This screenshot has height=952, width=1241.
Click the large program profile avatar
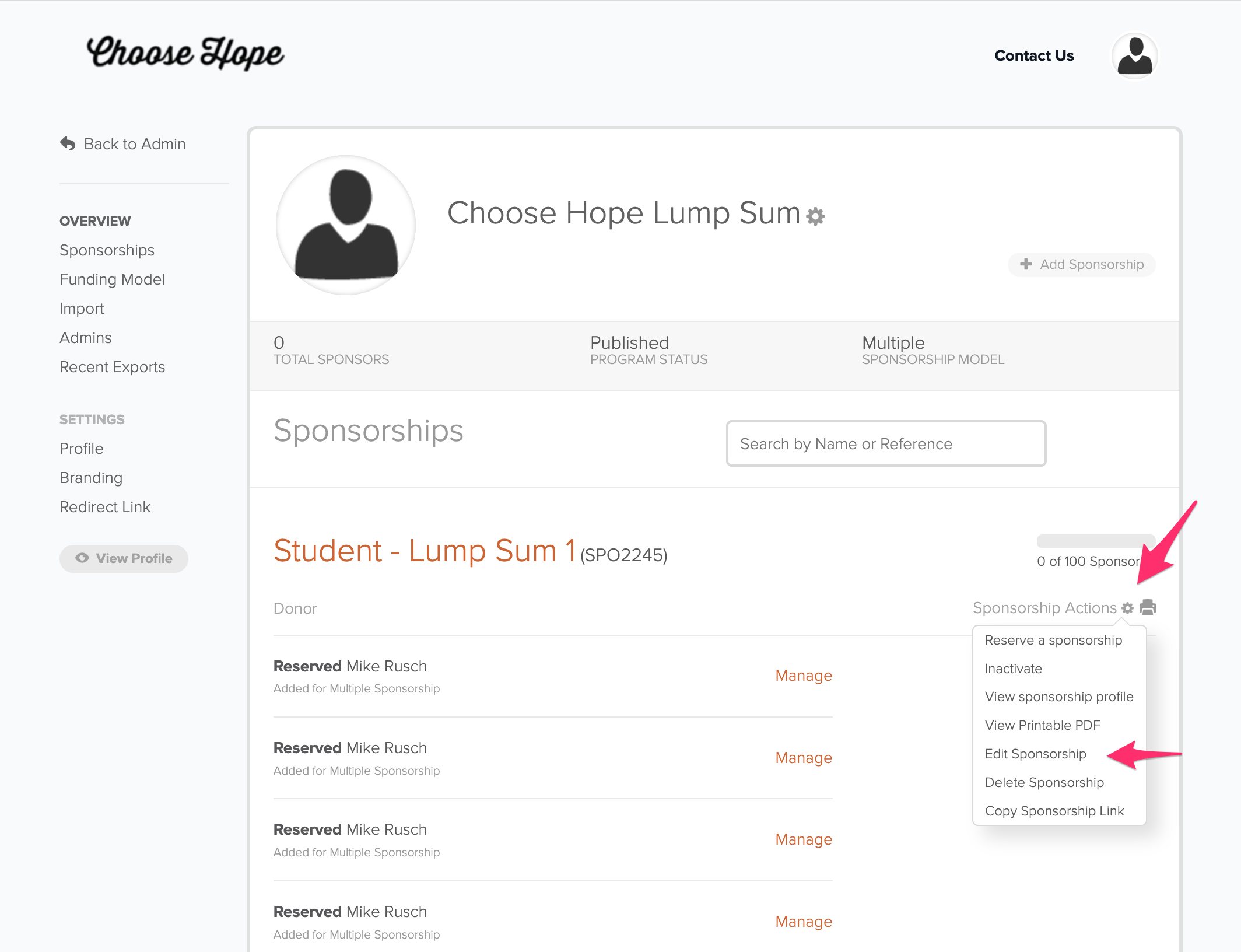point(346,225)
